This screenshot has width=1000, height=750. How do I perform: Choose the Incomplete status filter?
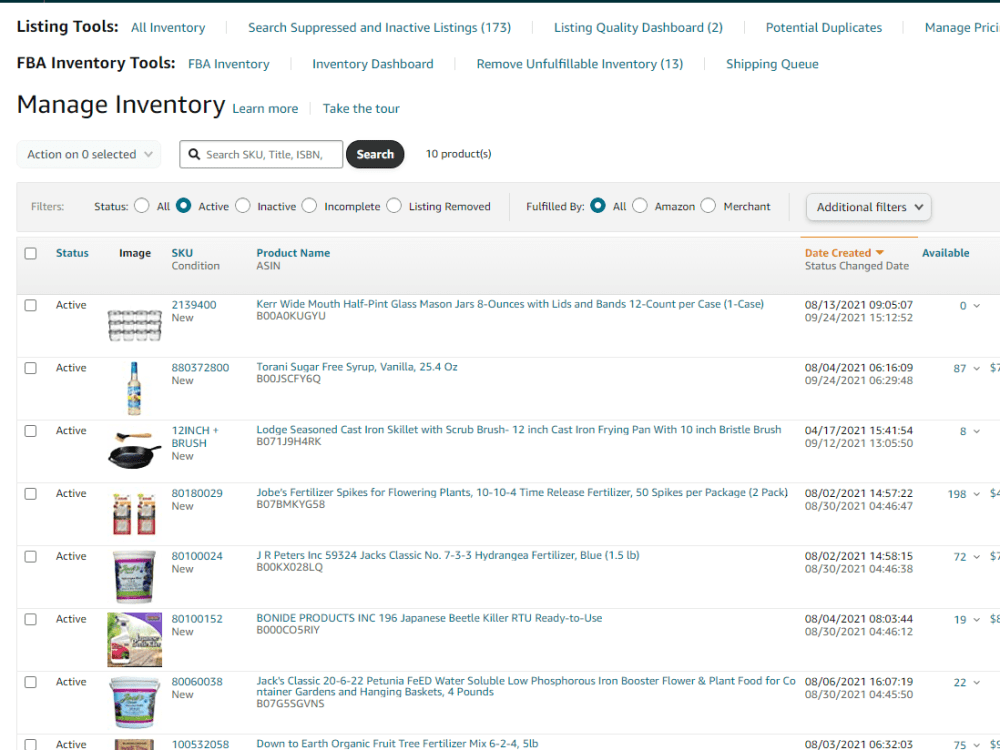point(309,205)
